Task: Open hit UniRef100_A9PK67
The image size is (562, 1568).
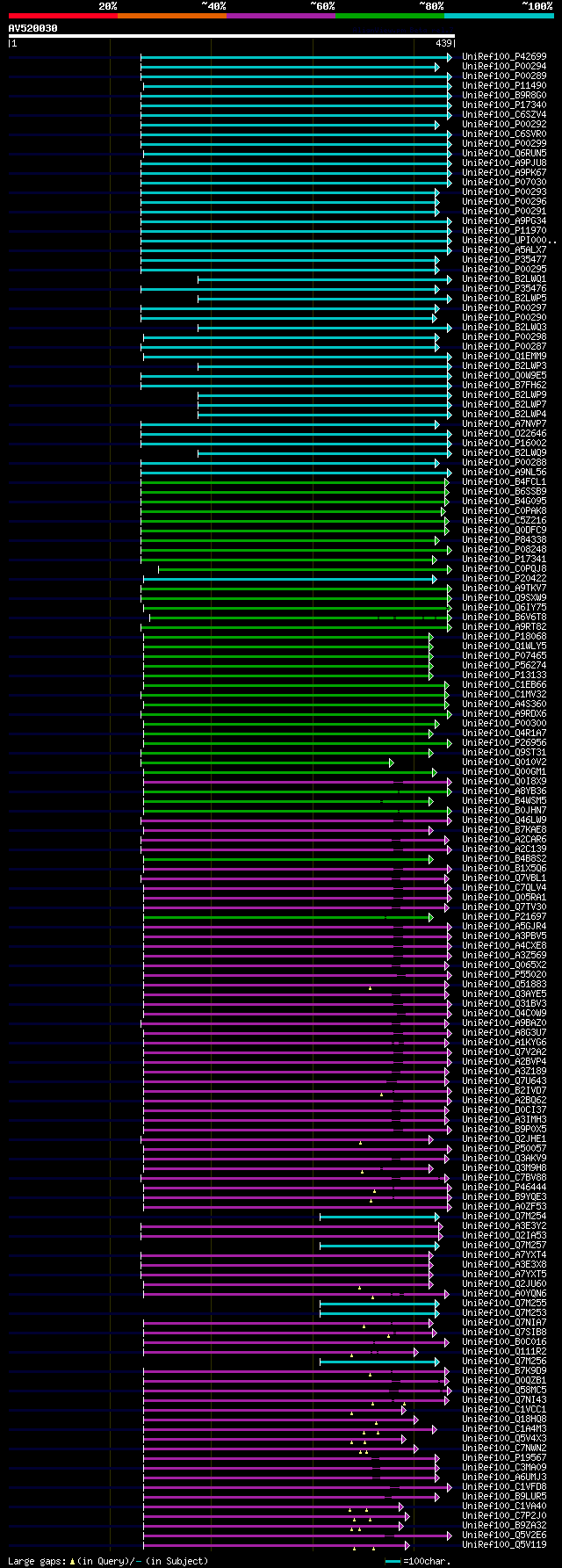Action: tap(504, 173)
